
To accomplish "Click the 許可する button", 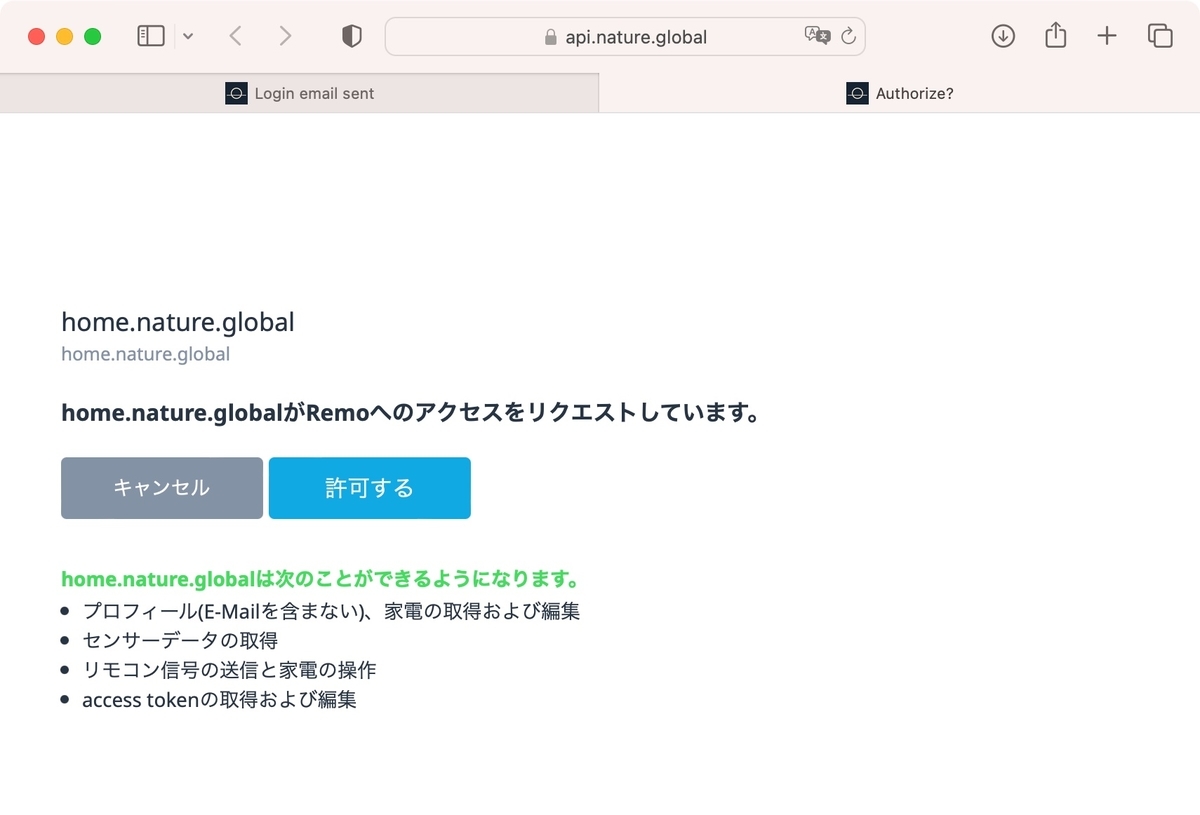I will coord(370,488).
